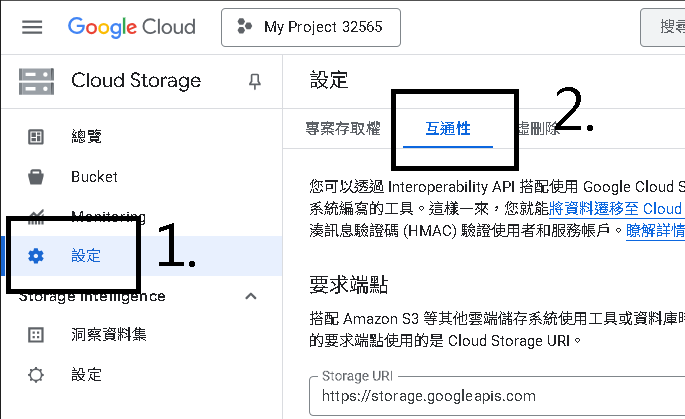
Task: Collapse the Storage Intelligence section
Action: [x=251, y=296]
